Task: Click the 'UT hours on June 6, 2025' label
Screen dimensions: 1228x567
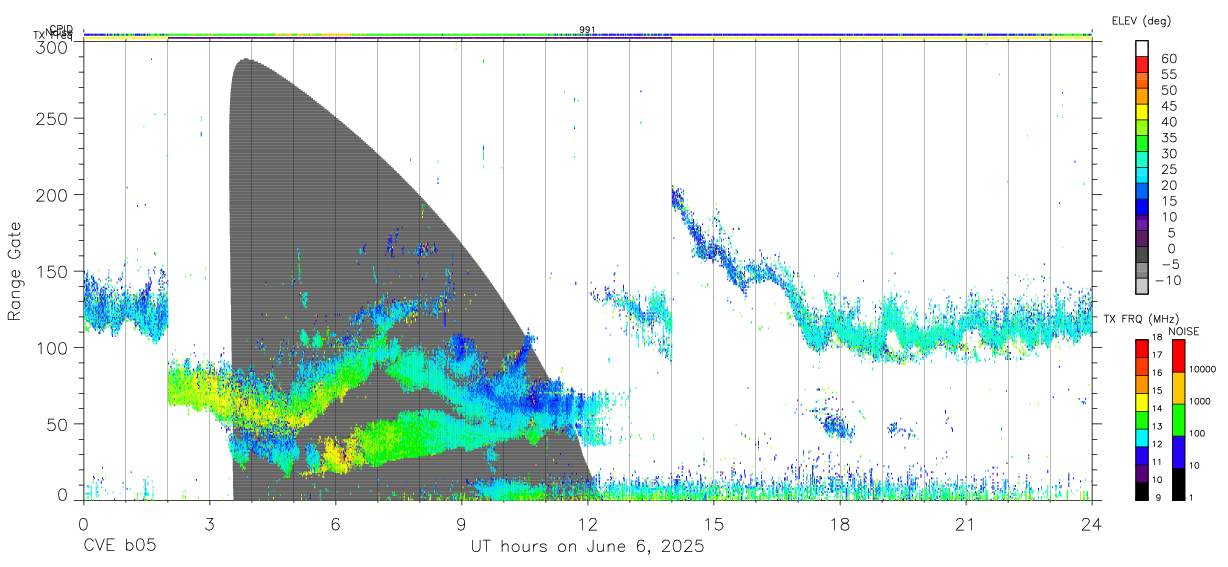Action: tap(588, 547)
